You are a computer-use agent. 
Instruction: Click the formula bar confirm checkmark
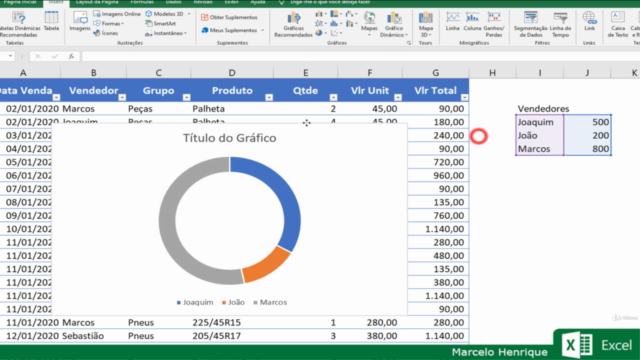[55, 56]
